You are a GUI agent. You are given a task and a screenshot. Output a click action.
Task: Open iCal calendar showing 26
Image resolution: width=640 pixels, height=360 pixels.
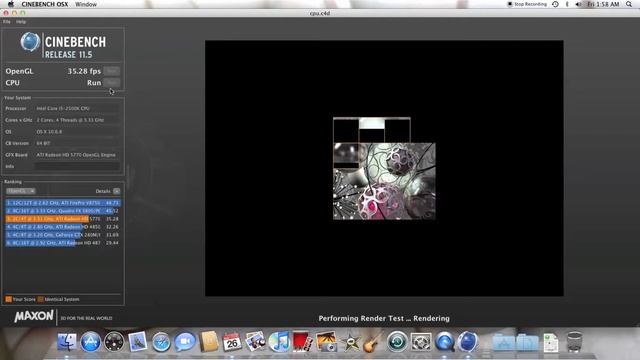tap(232, 342)
